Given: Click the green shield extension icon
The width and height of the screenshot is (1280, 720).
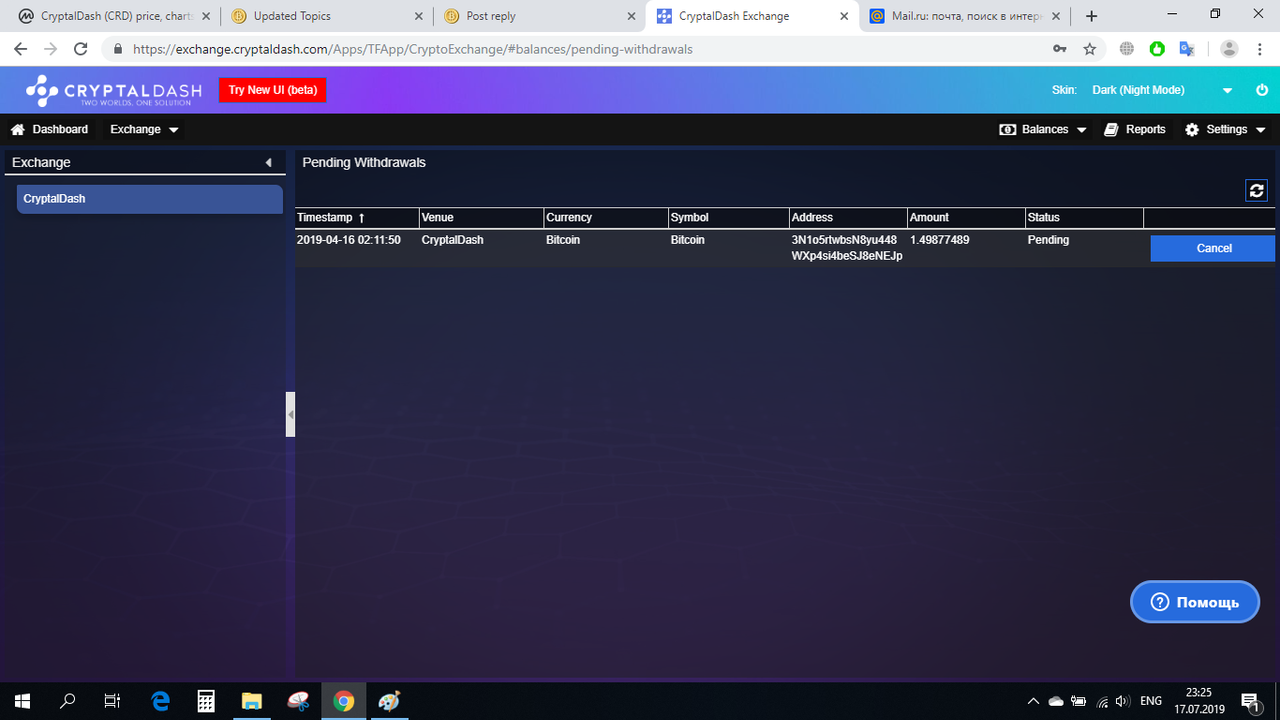Looking at the screenshot, I should 1157,49.
